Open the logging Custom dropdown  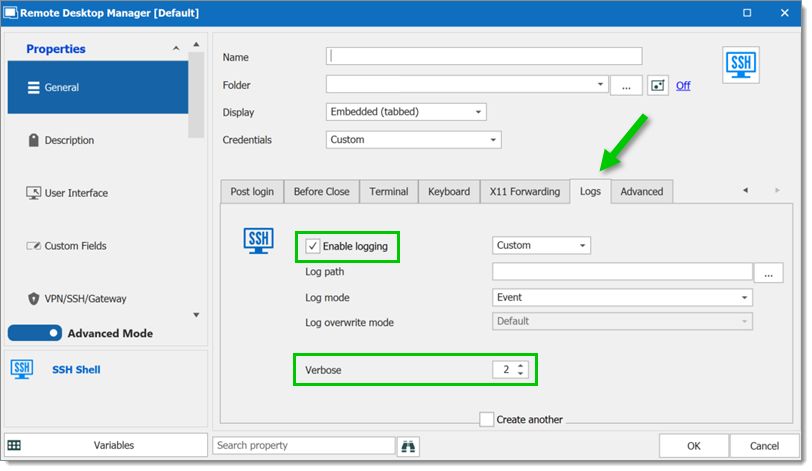click(541, 245)
